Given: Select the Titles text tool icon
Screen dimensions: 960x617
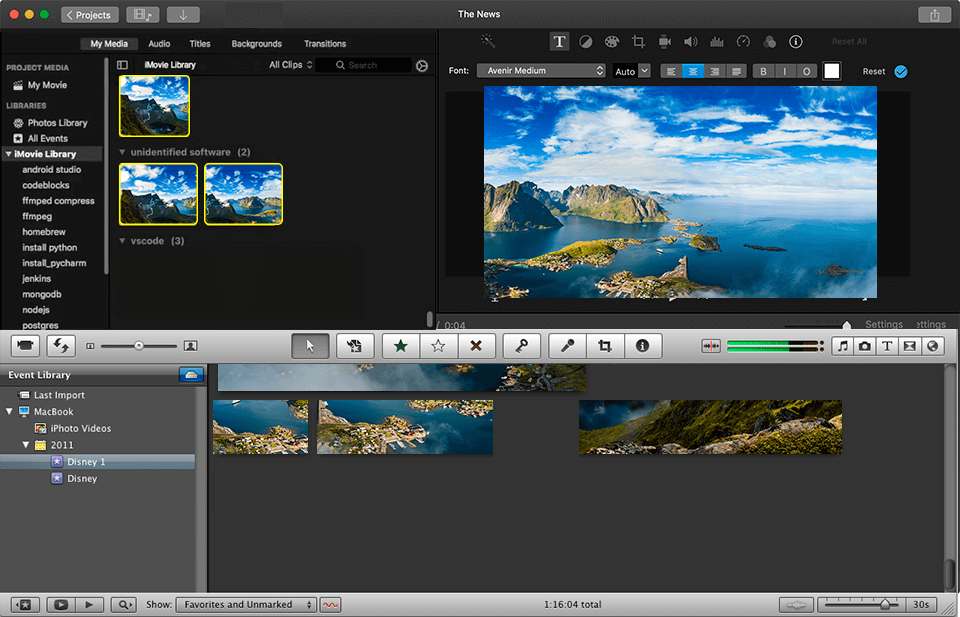Looking at the screenshot, I should point(560,41).
